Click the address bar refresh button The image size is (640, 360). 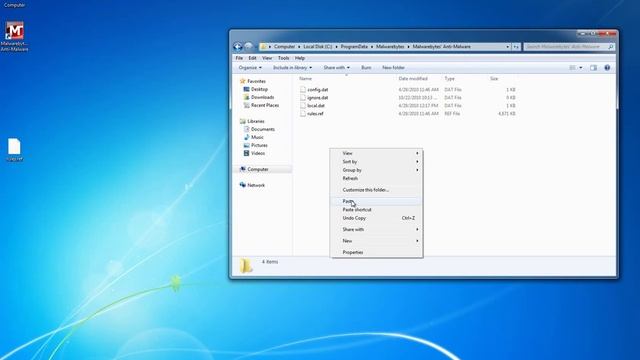[516, 47]
